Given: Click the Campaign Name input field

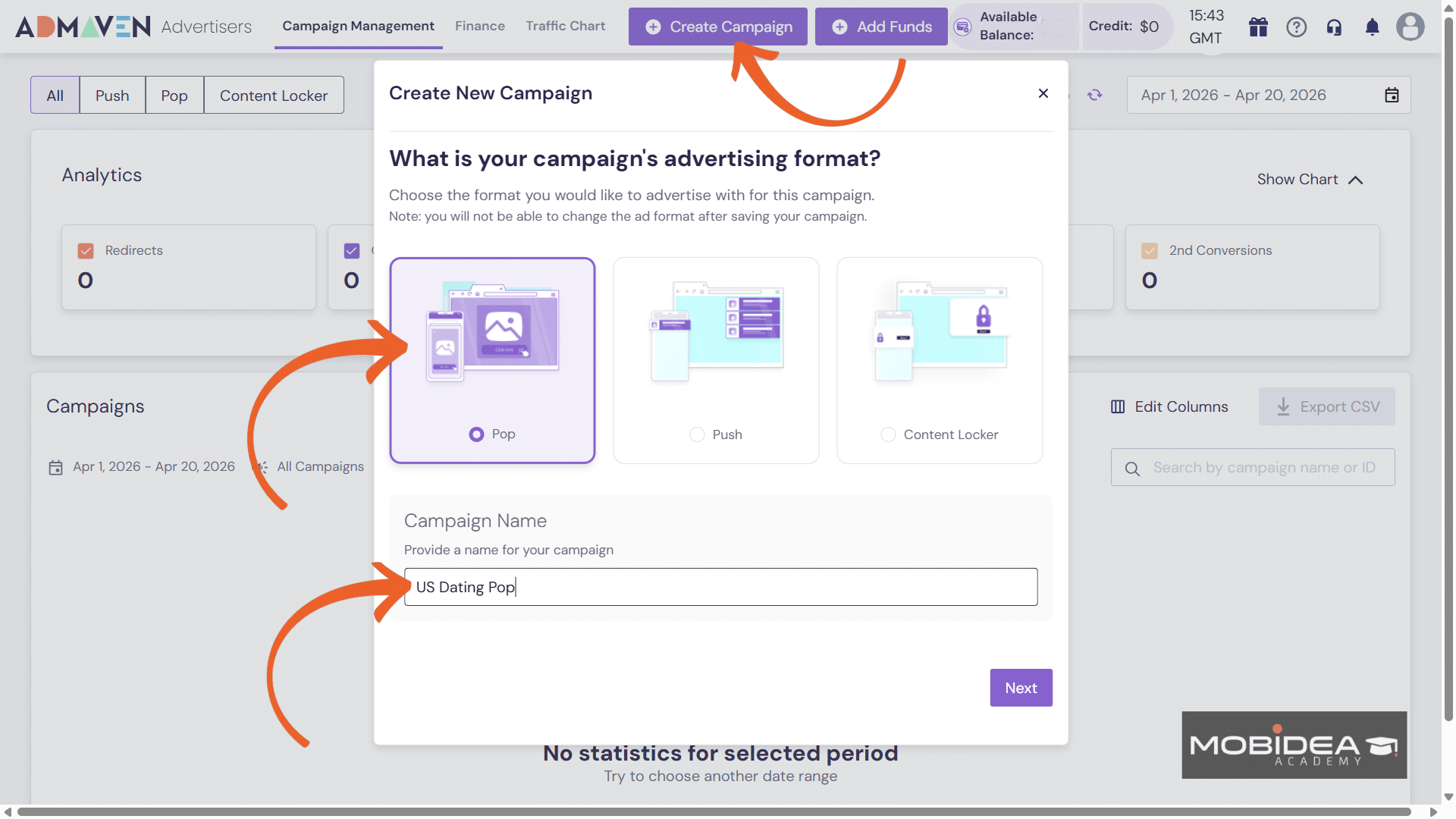Looking at the screenshot, I should point(721,587).
